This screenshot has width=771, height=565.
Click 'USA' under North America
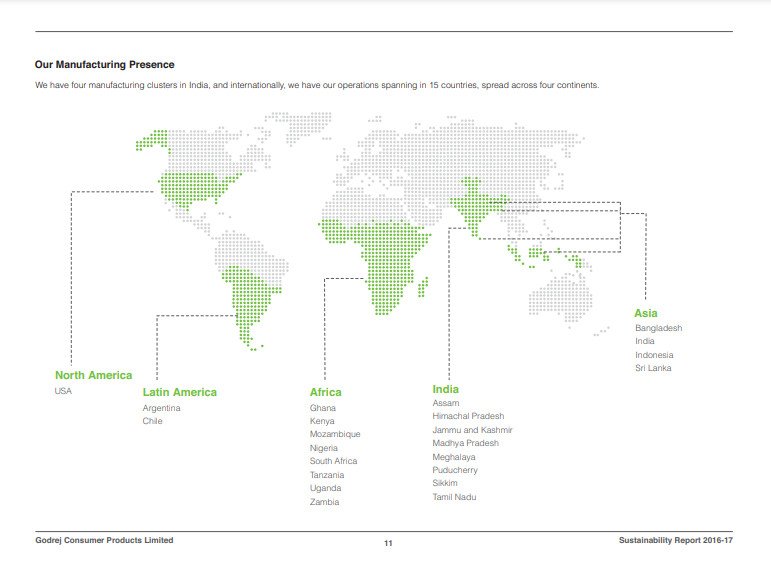point(63,391)
